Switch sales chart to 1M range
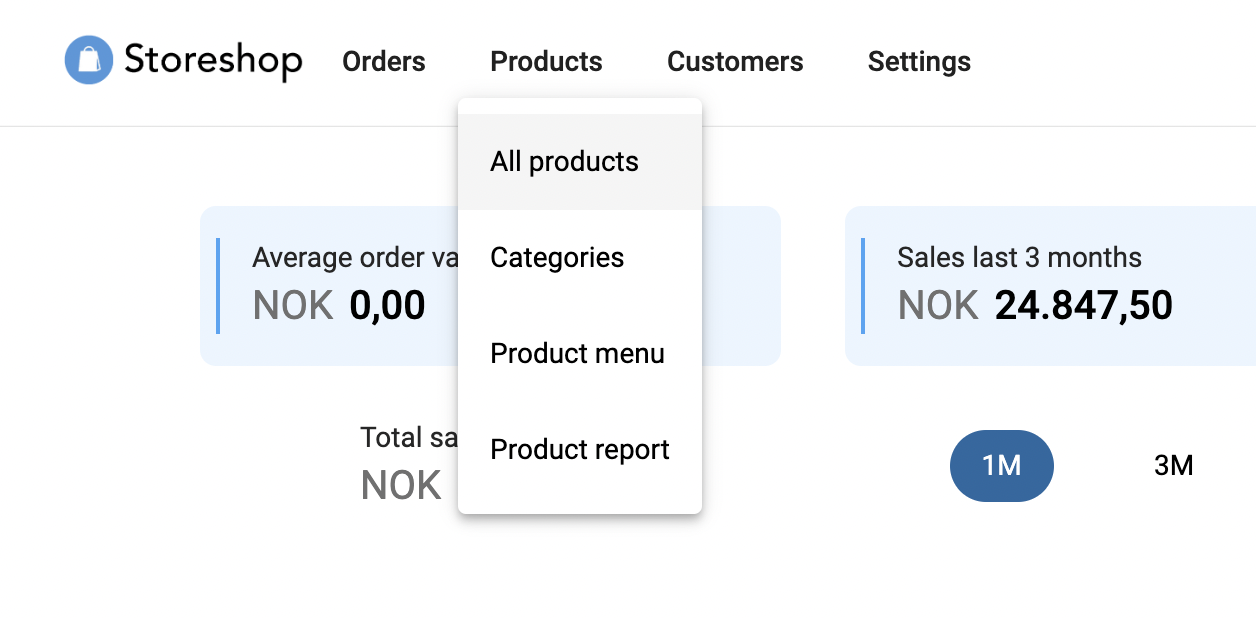Screen dimensions: 1256x618 [1001, 466]
